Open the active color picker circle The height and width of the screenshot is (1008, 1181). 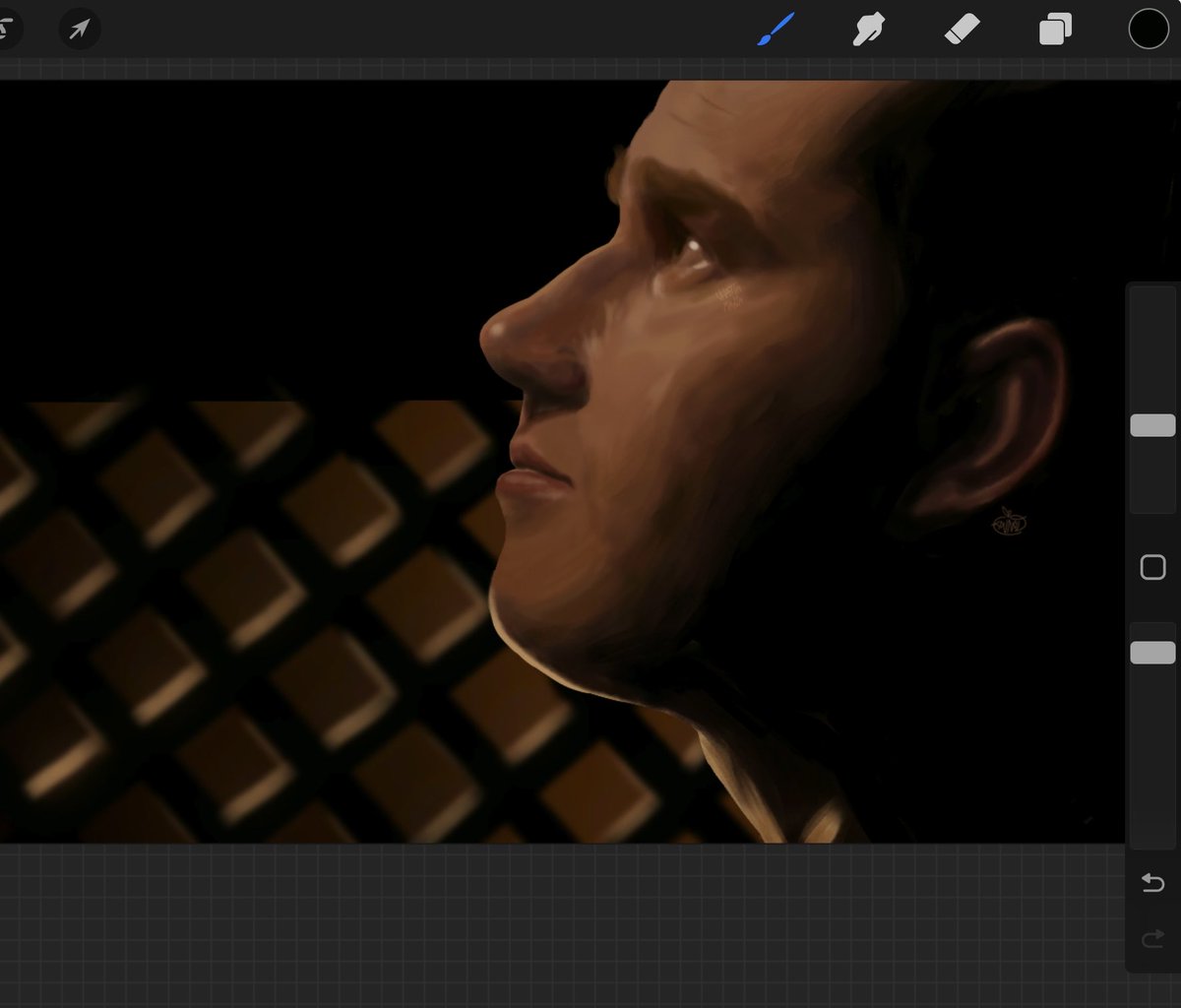[x=1148, y=29]
